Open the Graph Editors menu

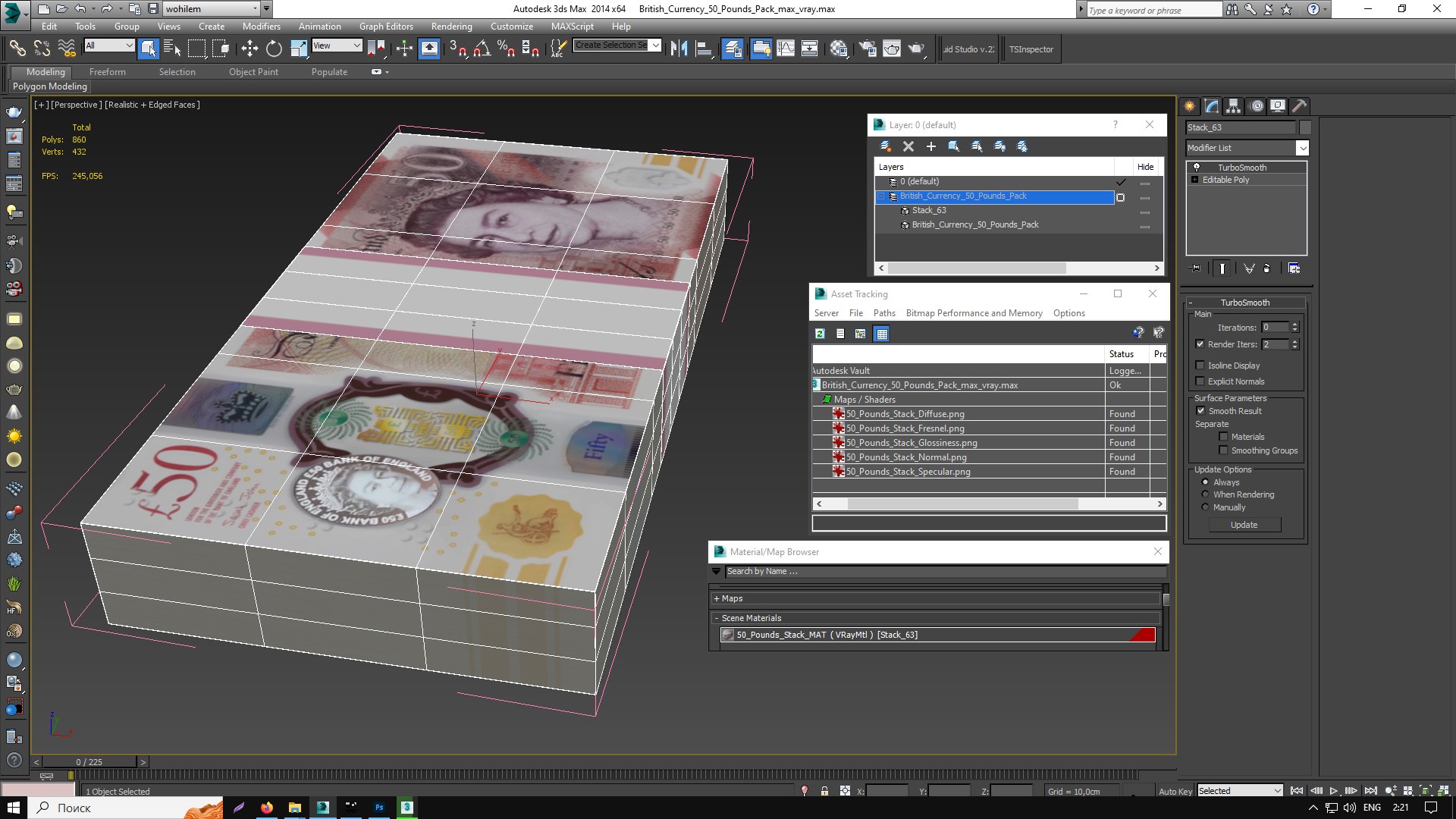386,27
